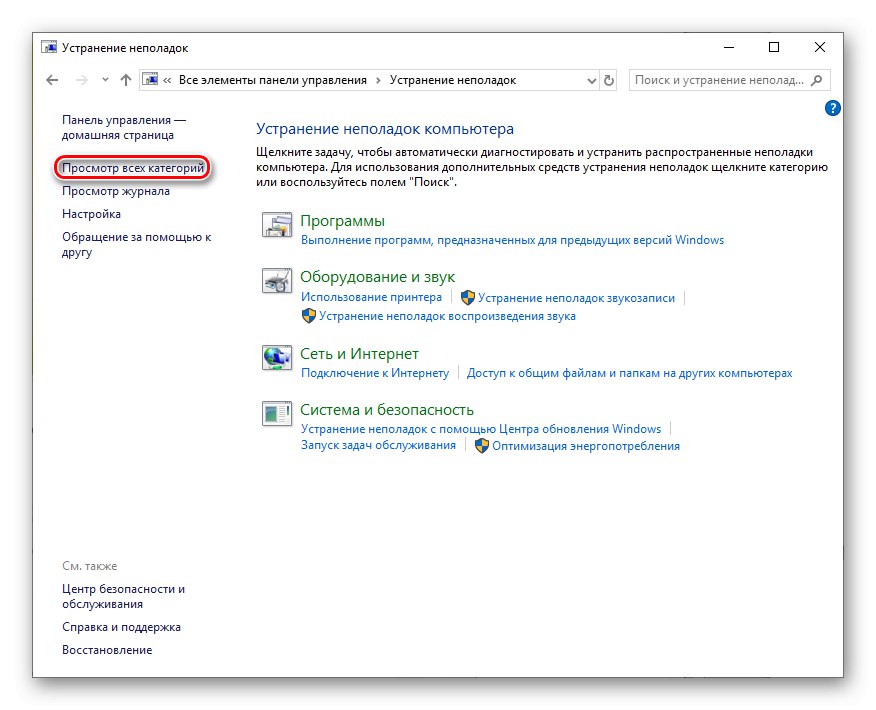The height and width of the screenshot is (710, 876).
Task: Open Панель управления — домашняя страница
Action: coord(123,127)
